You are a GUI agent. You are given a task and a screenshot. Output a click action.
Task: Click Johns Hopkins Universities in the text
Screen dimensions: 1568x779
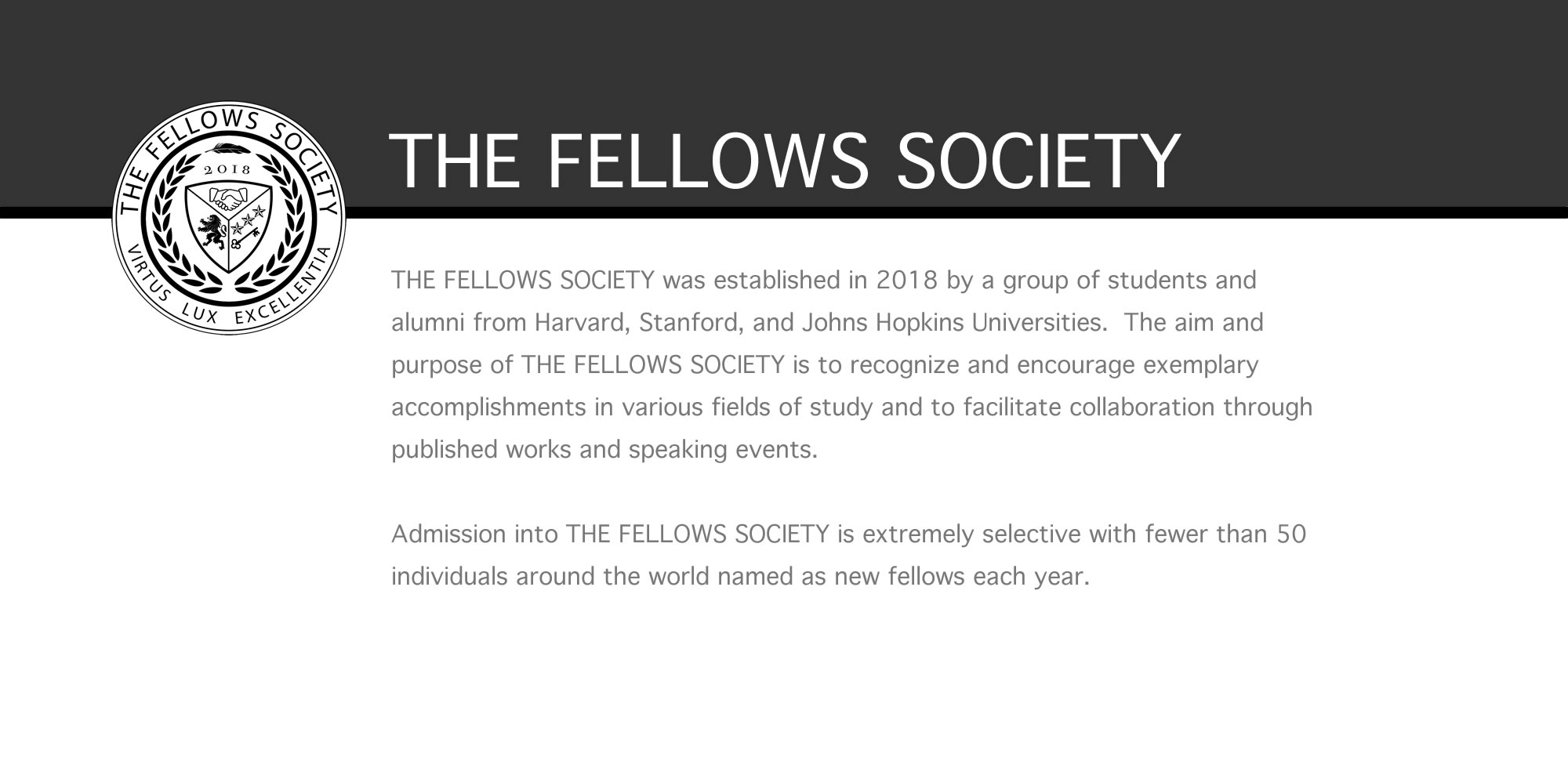pos(941,323)
